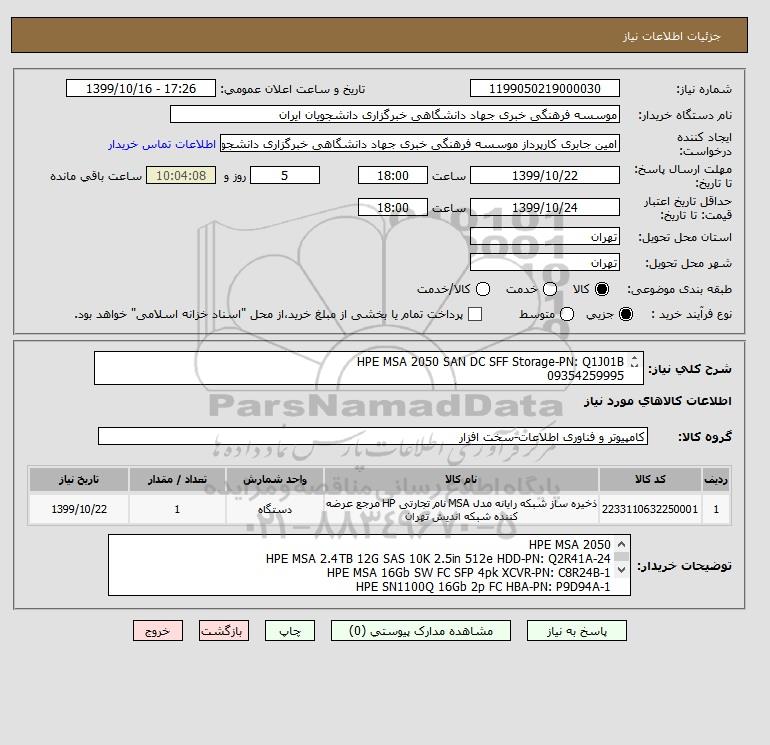Click the بازگشت back button
Image resolution: width=770 pixels, height=745 pixels.
[x=224, y=631]
